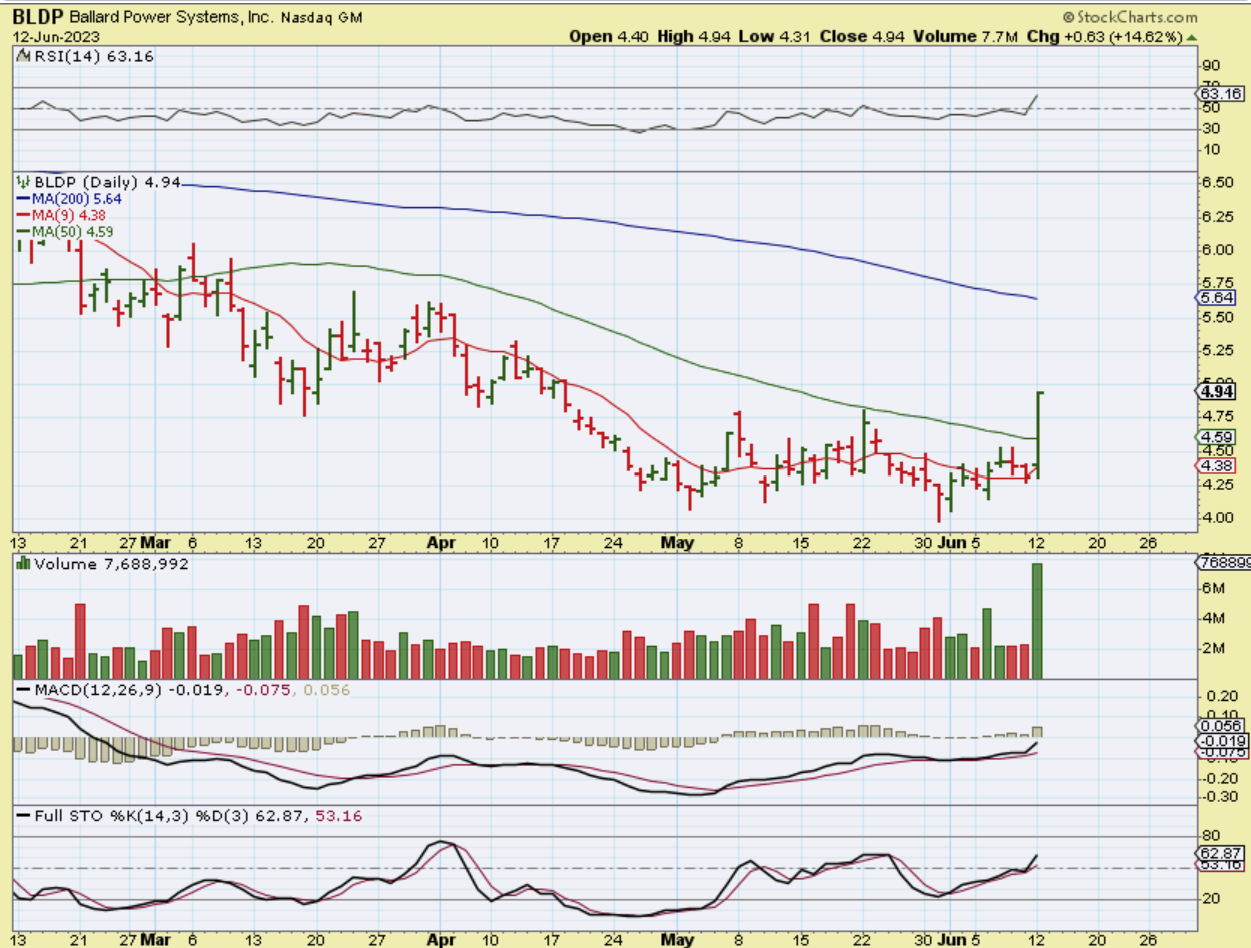The image size is (1251, 948).
Task: Click the MACD histogram's last bar
Action: (1037, 732)
